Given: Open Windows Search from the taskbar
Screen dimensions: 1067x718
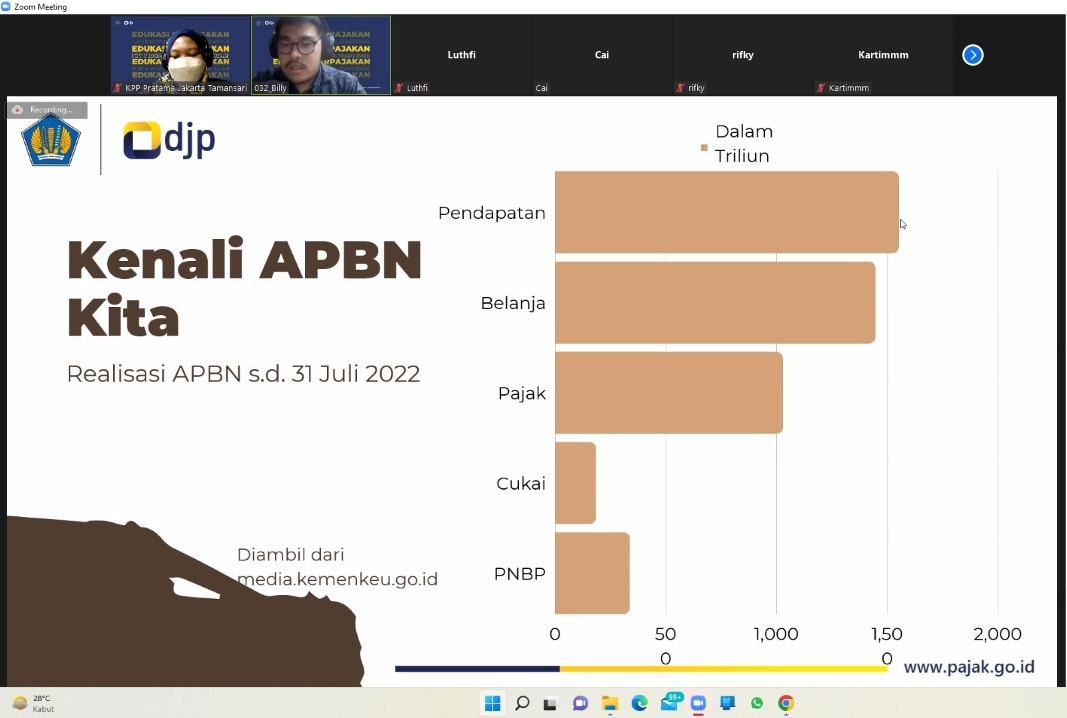Looking at the screenshot, I should (521, 703).
